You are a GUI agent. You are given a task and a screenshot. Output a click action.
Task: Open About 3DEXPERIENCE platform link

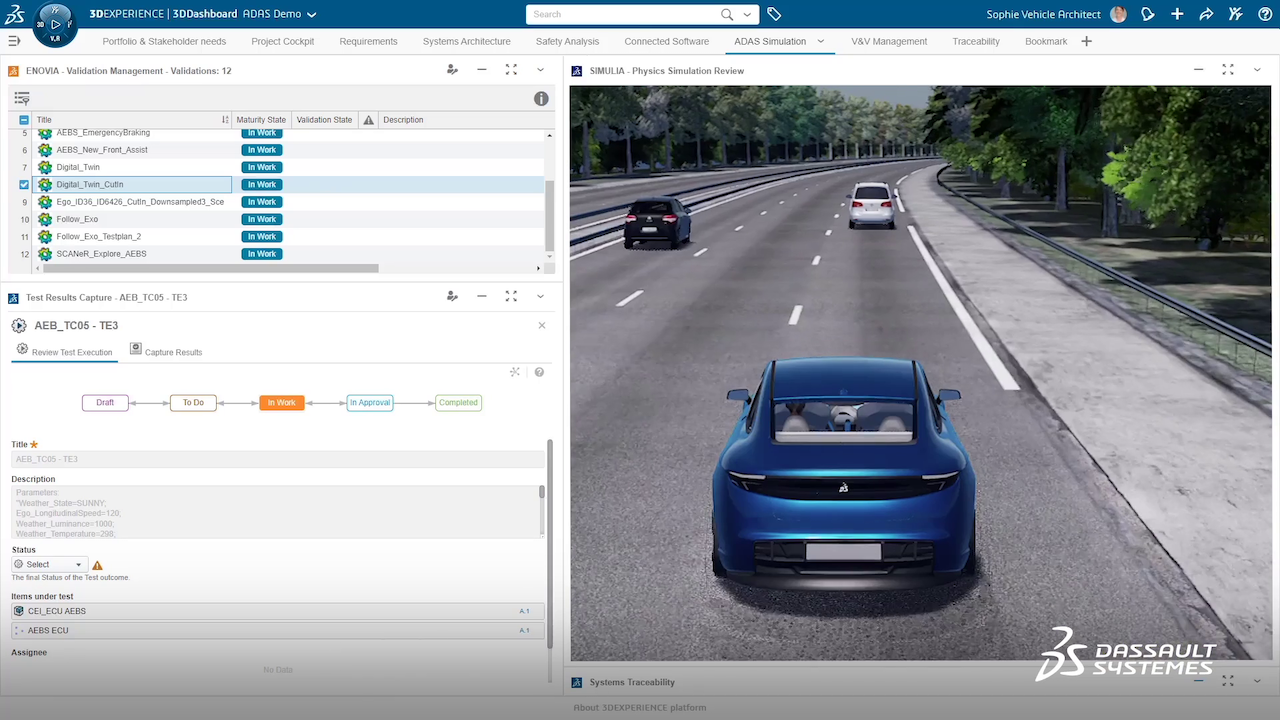640,708
